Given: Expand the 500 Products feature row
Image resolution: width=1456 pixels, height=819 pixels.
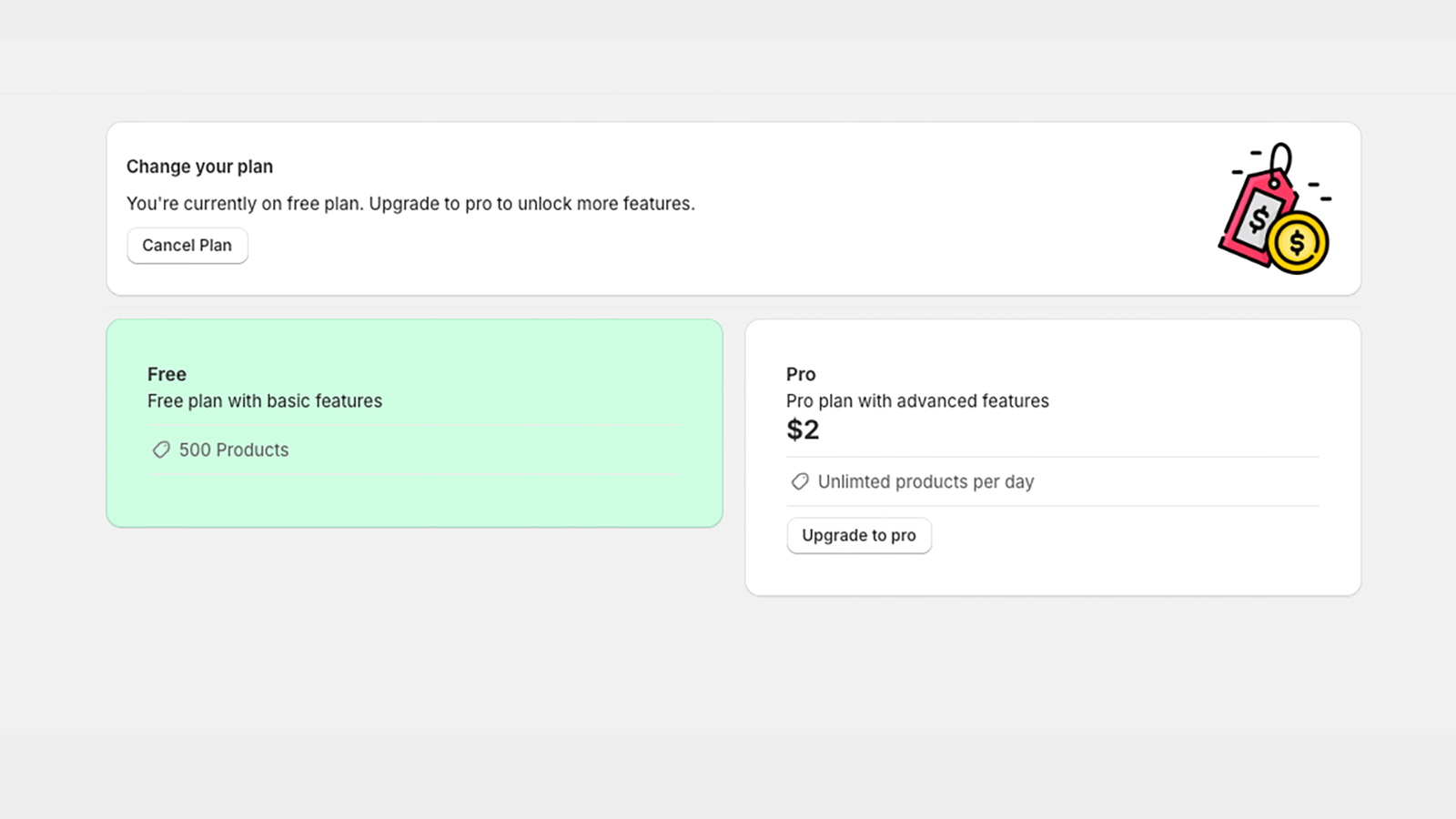Looking at the screenshot, I should pyautogui.click(x=234, y=450).
